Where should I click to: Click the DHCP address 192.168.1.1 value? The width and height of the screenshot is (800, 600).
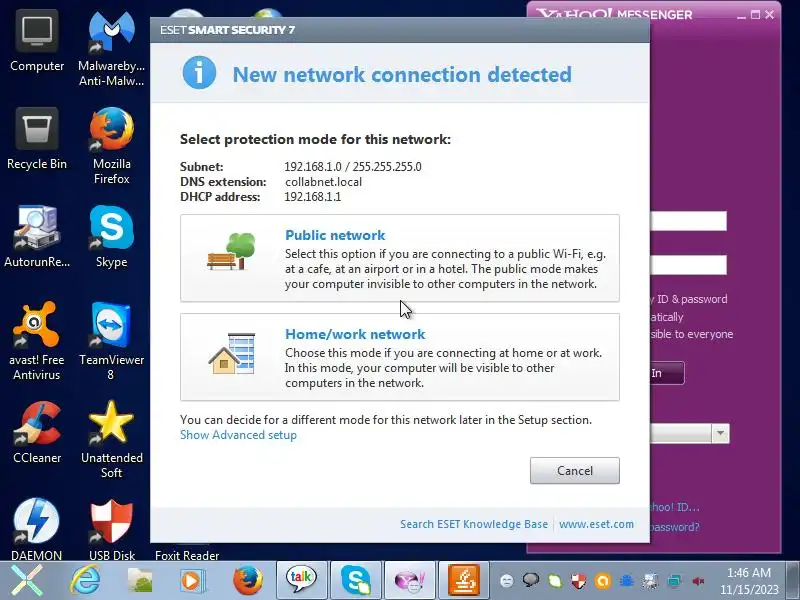[x=312, y=197]
